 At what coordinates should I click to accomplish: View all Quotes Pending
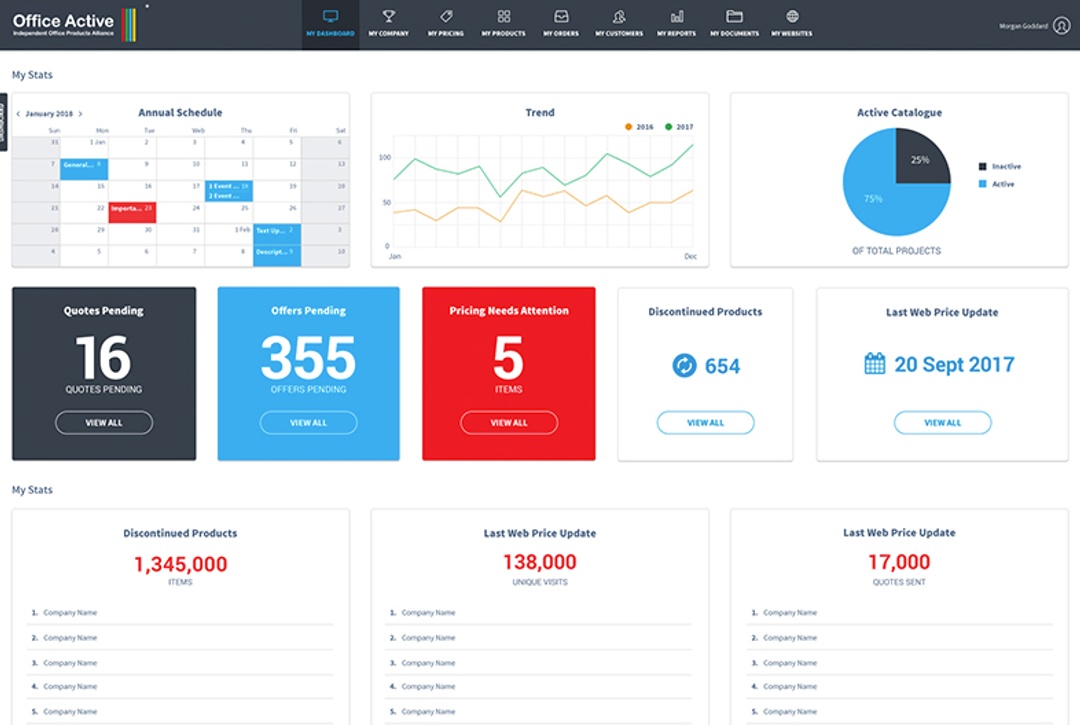(104, 423)
